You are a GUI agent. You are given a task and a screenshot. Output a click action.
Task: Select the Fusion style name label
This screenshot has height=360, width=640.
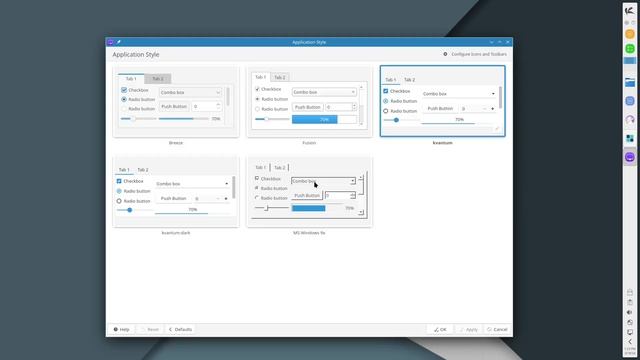(x=309, y=143)
